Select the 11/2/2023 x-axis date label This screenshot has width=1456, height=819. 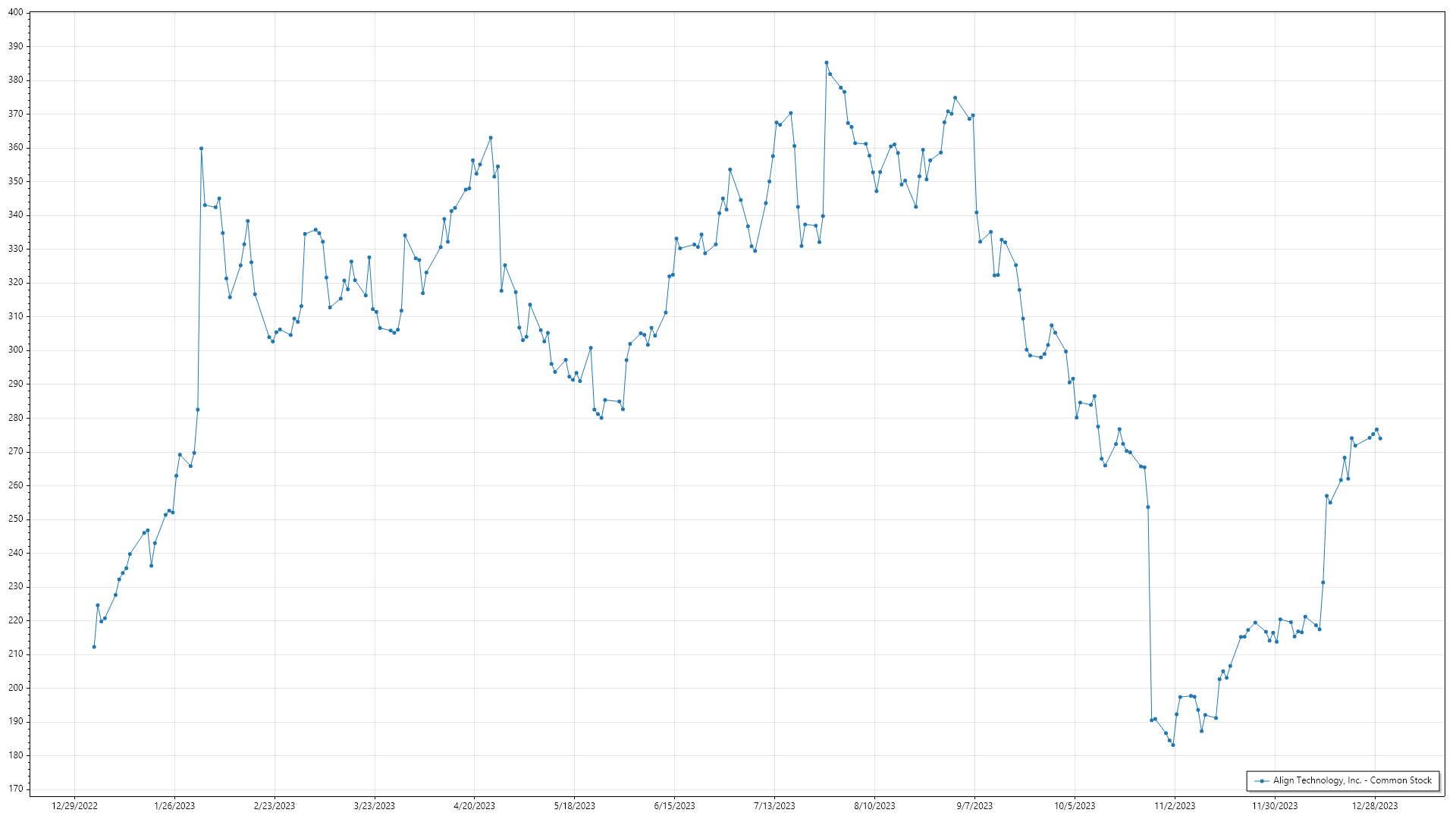point(1175,806)
